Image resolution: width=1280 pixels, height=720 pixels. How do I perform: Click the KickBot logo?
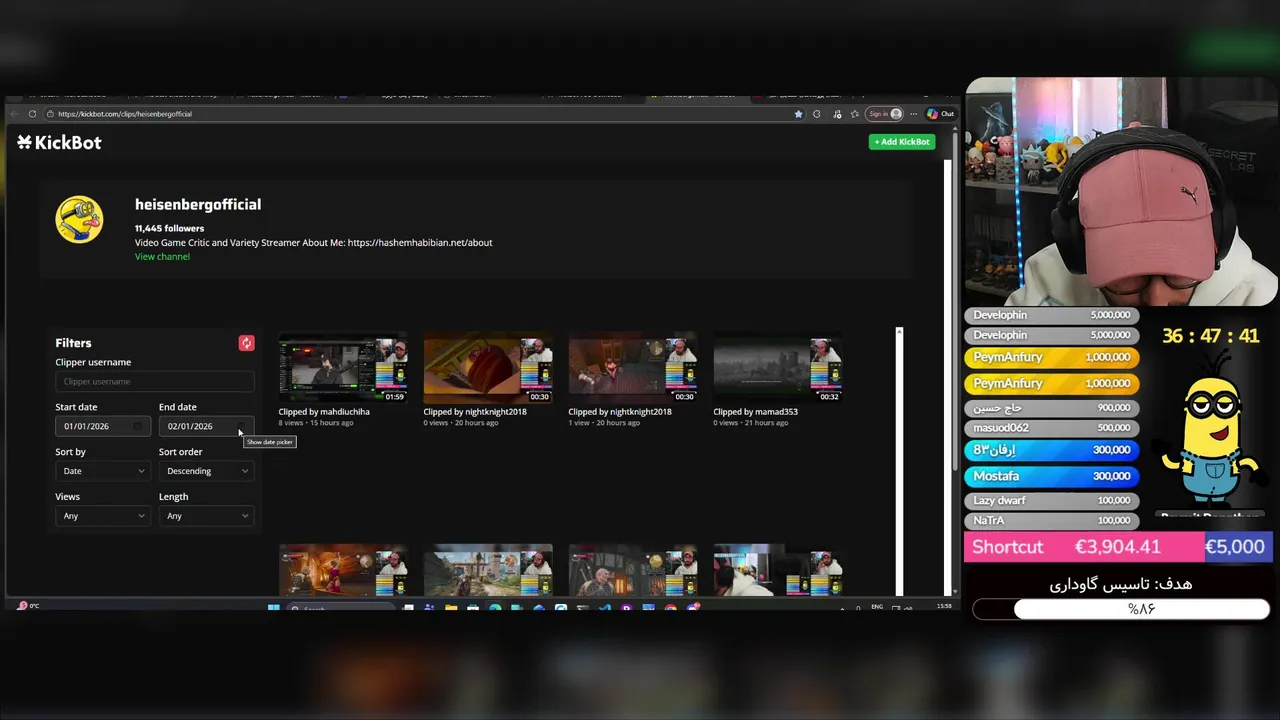click(x=59, y=142)
